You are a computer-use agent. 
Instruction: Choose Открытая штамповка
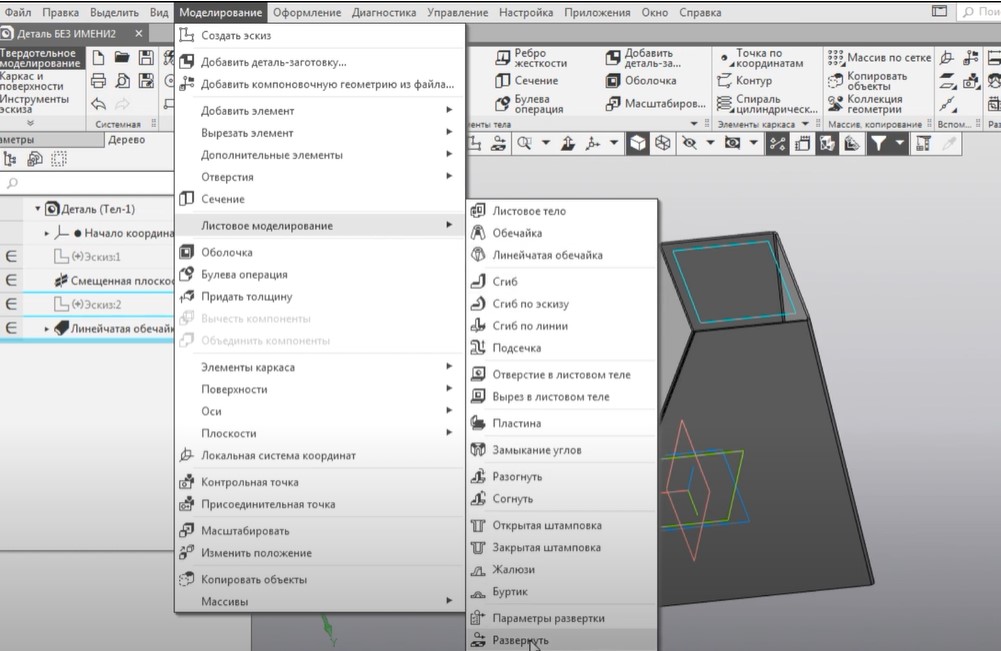[x=562, y=525]
